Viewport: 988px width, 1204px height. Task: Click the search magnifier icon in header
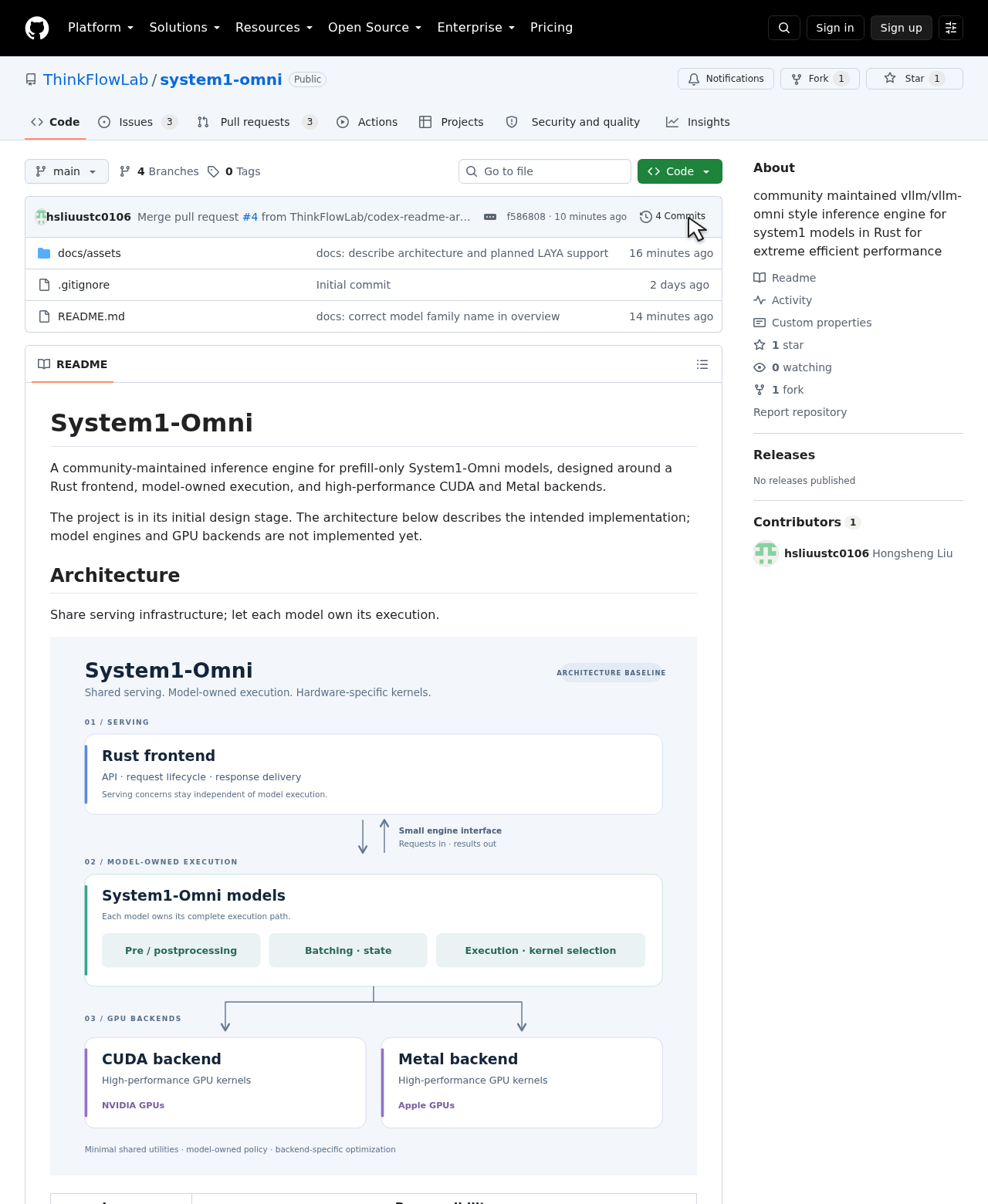[784, 28]
